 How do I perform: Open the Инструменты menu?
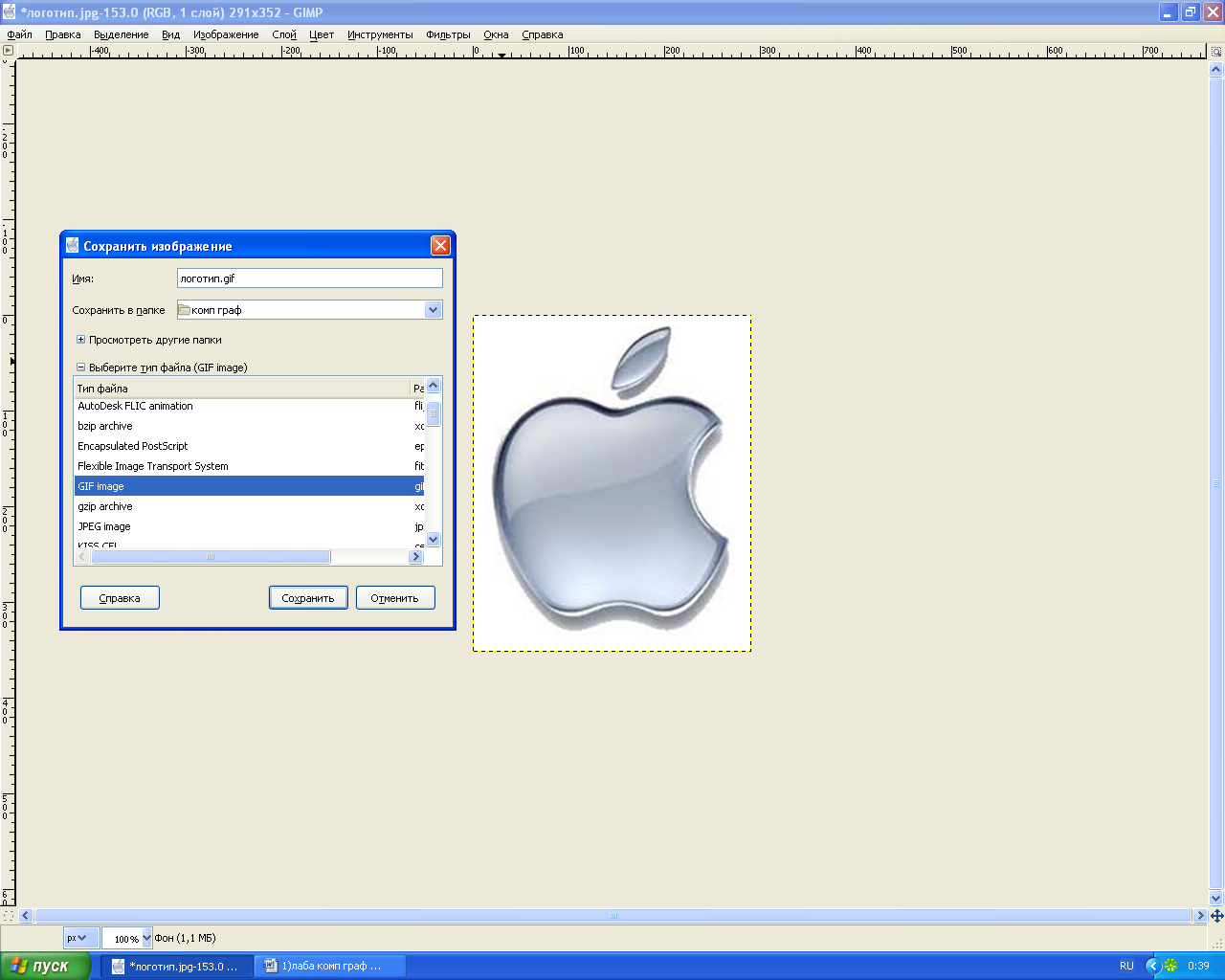coord(380,34)
